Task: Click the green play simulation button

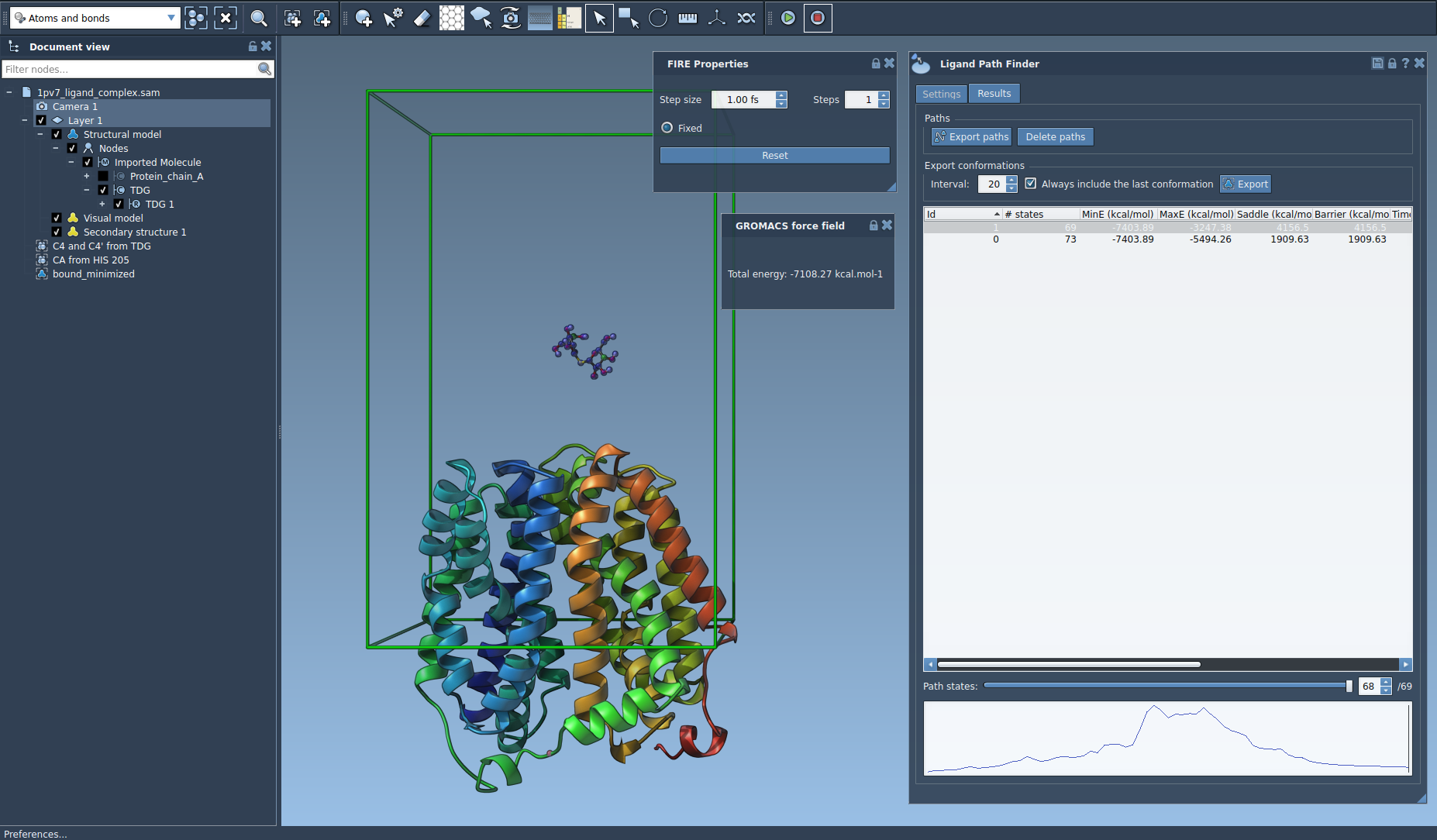Action: pos(787,18)
